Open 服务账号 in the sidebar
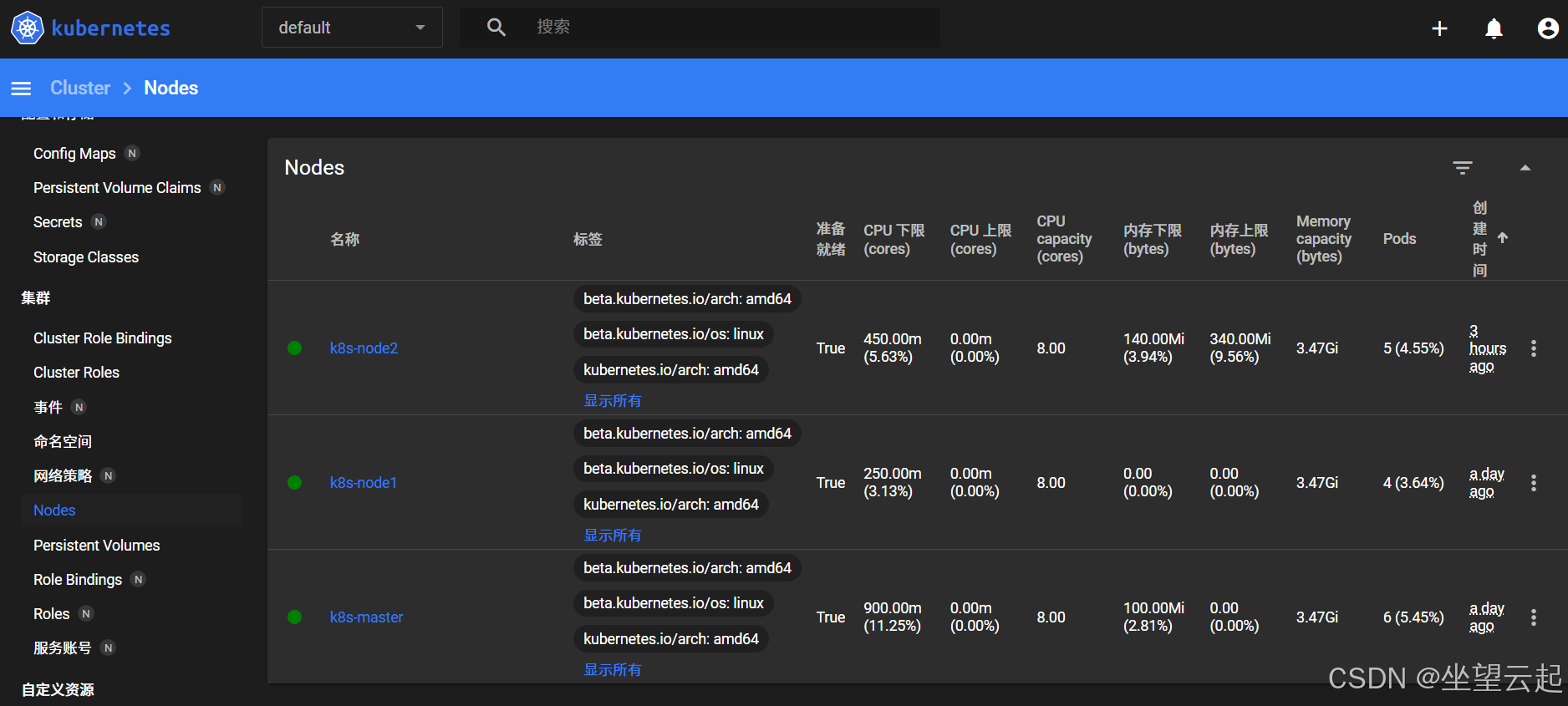The height and width of the screenshot is (706, 1568). [x=63, y=648]
